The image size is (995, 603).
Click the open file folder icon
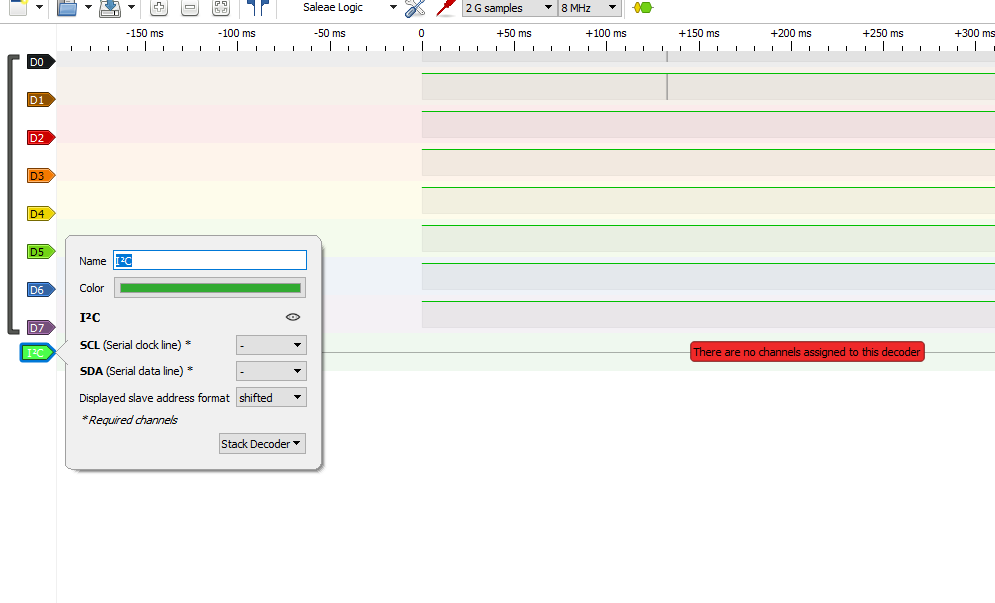(x=67, y=8)
